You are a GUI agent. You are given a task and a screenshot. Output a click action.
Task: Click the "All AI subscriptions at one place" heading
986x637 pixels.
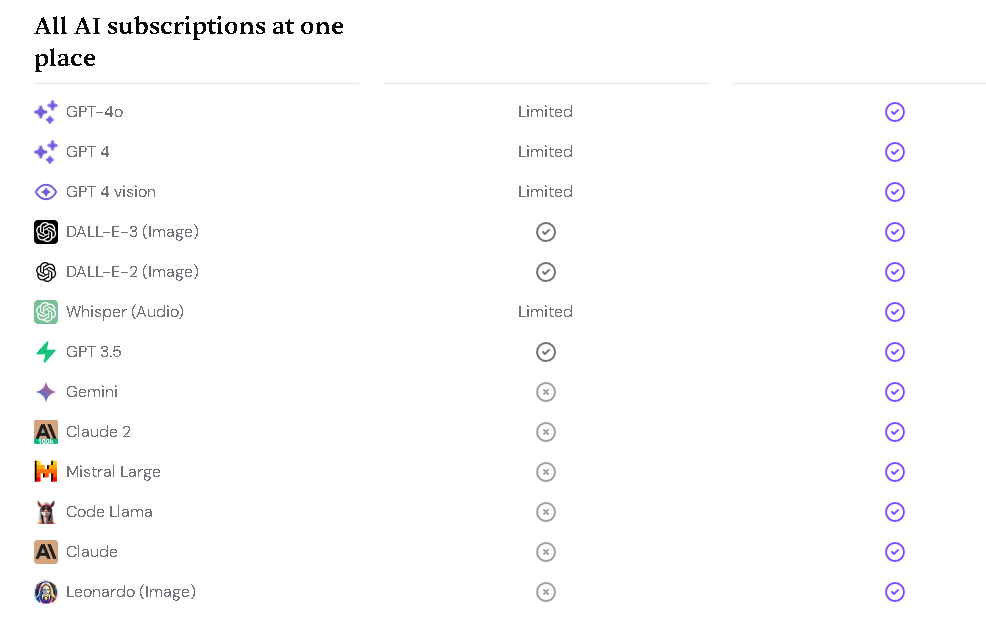[189, 42]
